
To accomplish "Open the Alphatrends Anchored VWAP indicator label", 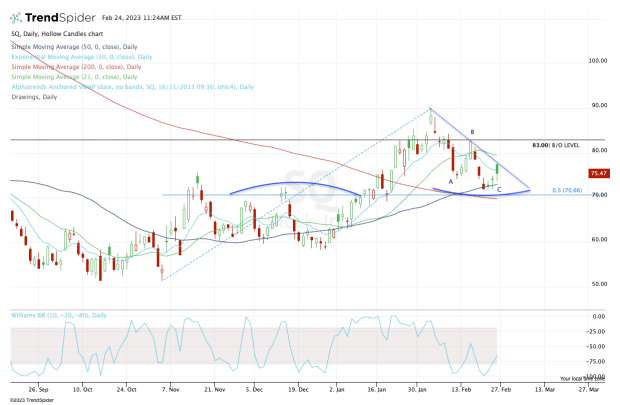I will coord(132,87).
